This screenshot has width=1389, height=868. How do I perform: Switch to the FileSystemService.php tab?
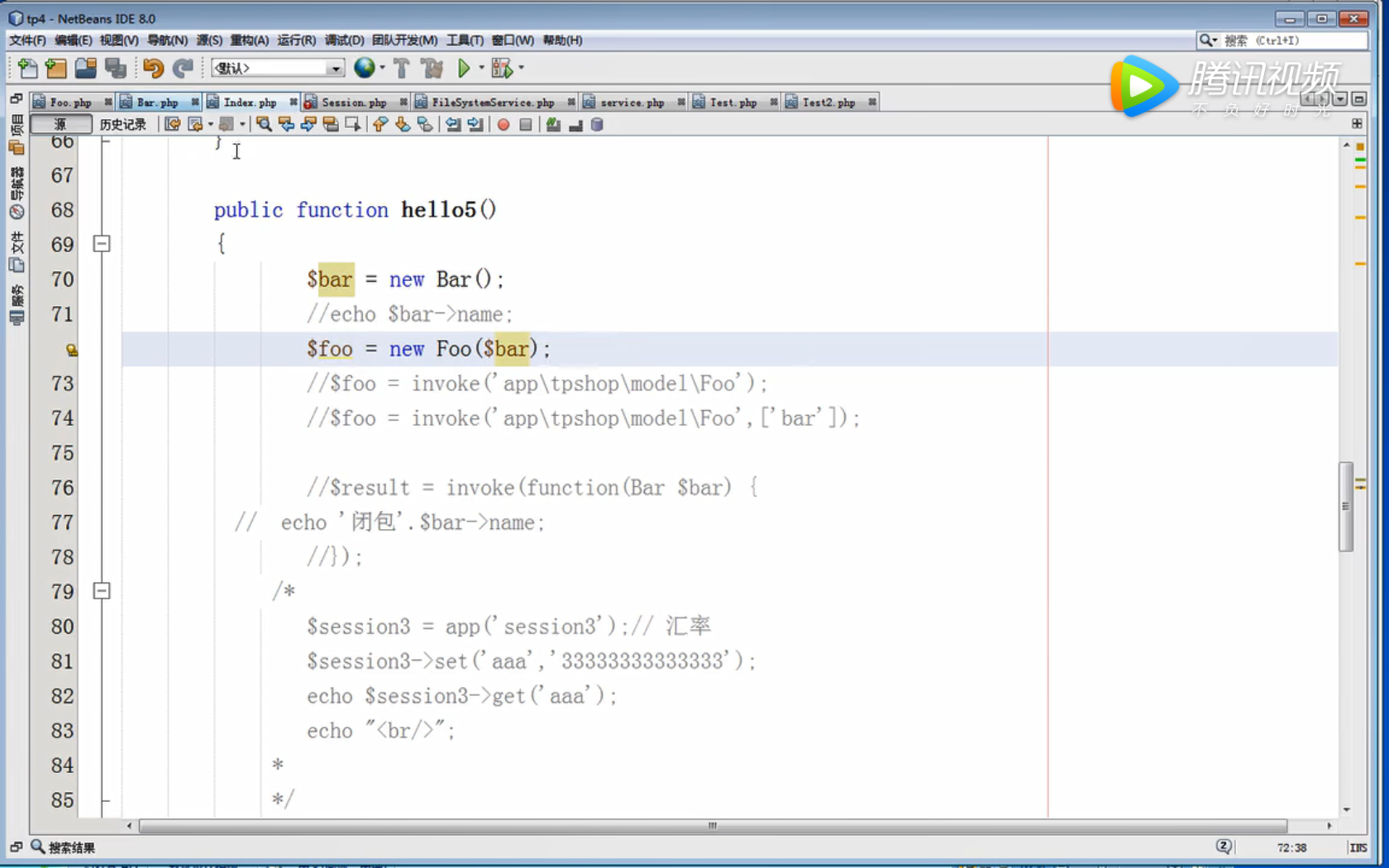tap(493, 103)
